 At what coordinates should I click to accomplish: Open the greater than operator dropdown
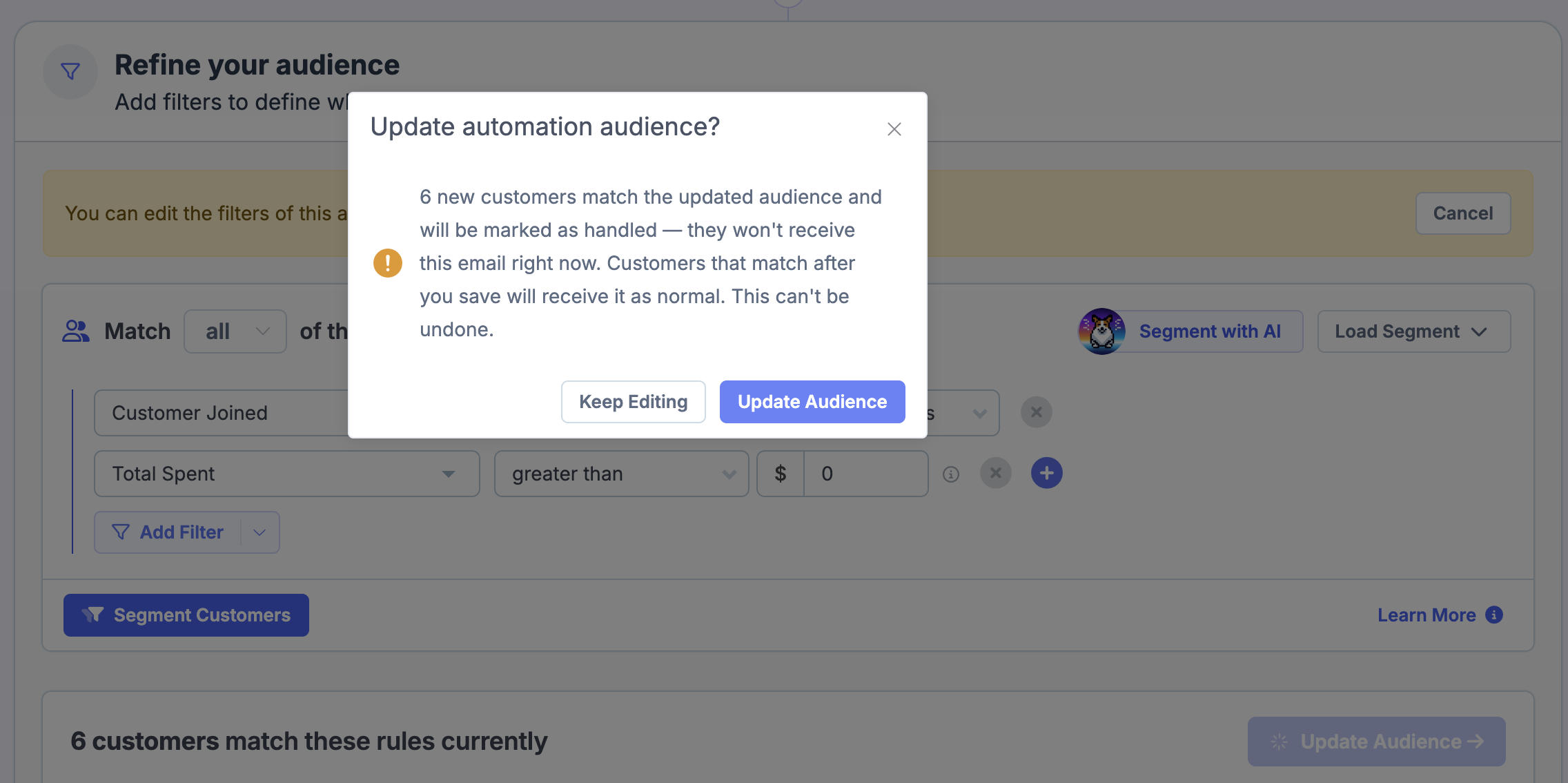[622, 474]
